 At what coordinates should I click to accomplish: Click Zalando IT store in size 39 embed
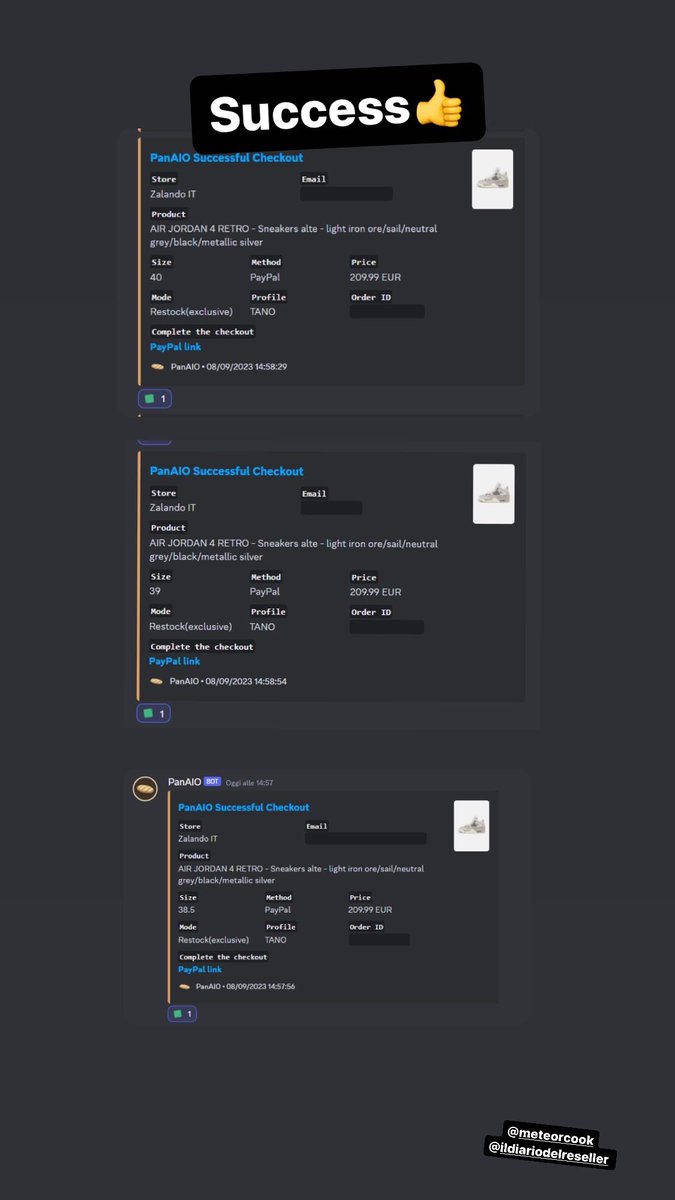[173, 508]
